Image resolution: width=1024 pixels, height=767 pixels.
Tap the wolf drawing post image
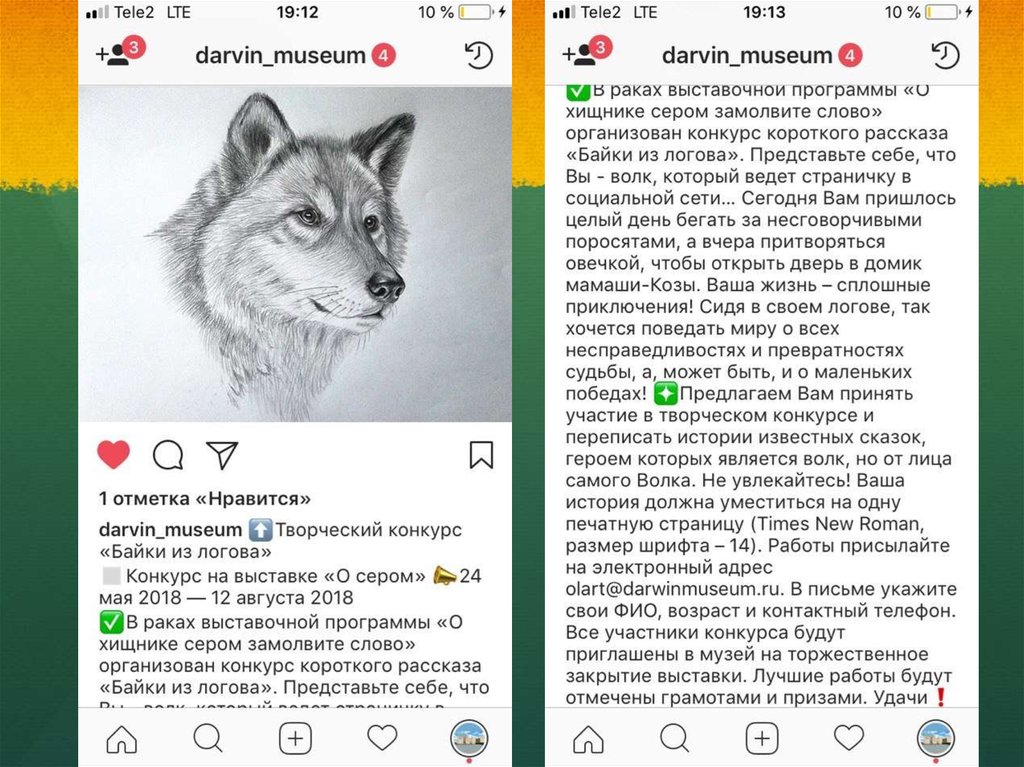point(295,254)
